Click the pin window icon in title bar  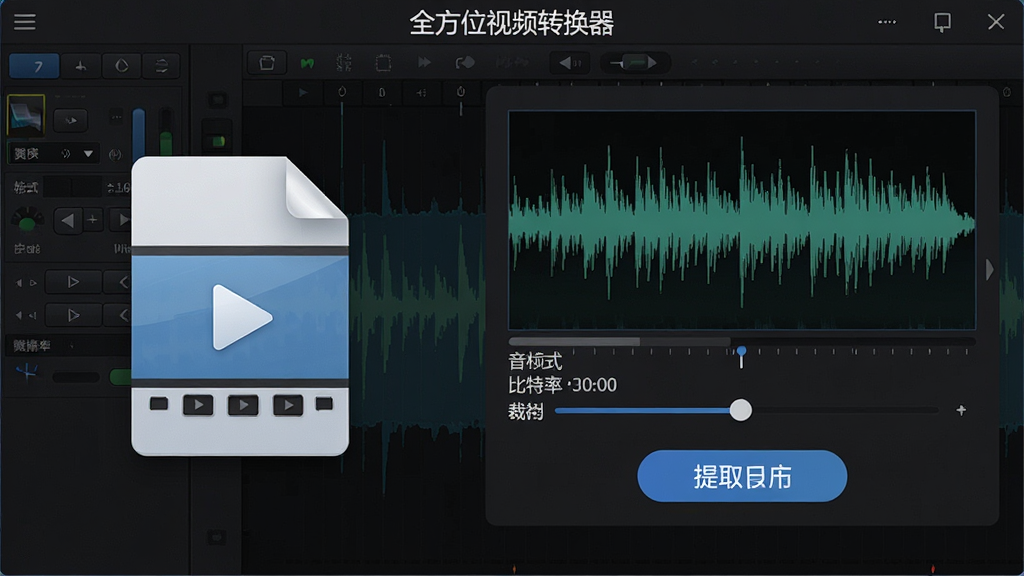coord(942,22)
